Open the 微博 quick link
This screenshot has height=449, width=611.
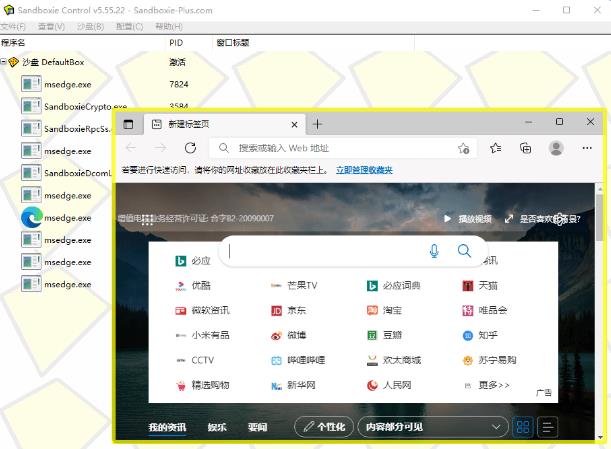tap(288, 335)
